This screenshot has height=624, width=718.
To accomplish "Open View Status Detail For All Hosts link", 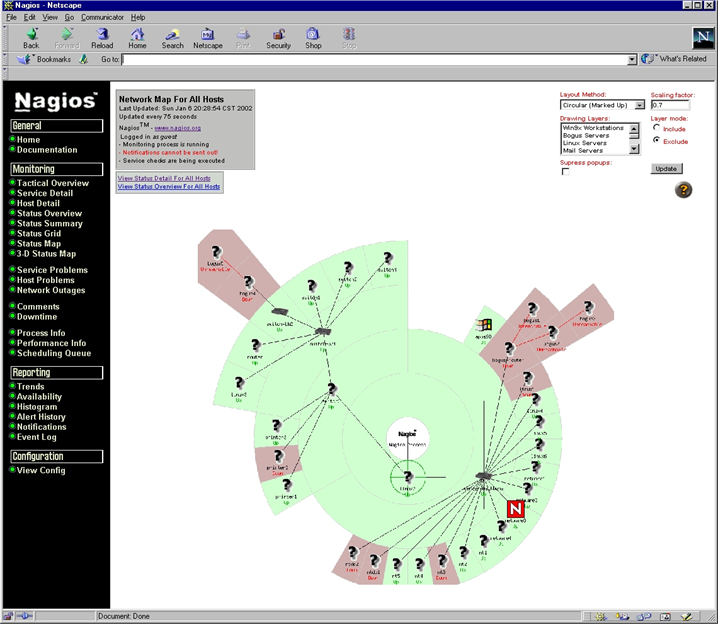I will tap(169, 177).
